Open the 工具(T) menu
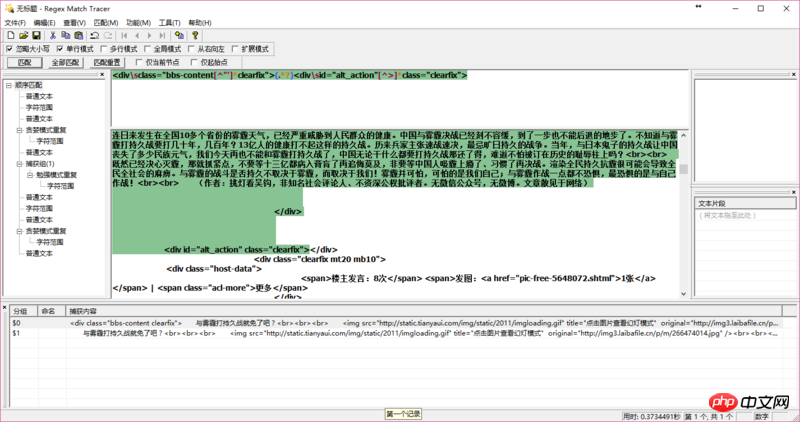The height and width of the screenshot is (422, 800). [x=169, y=22]
